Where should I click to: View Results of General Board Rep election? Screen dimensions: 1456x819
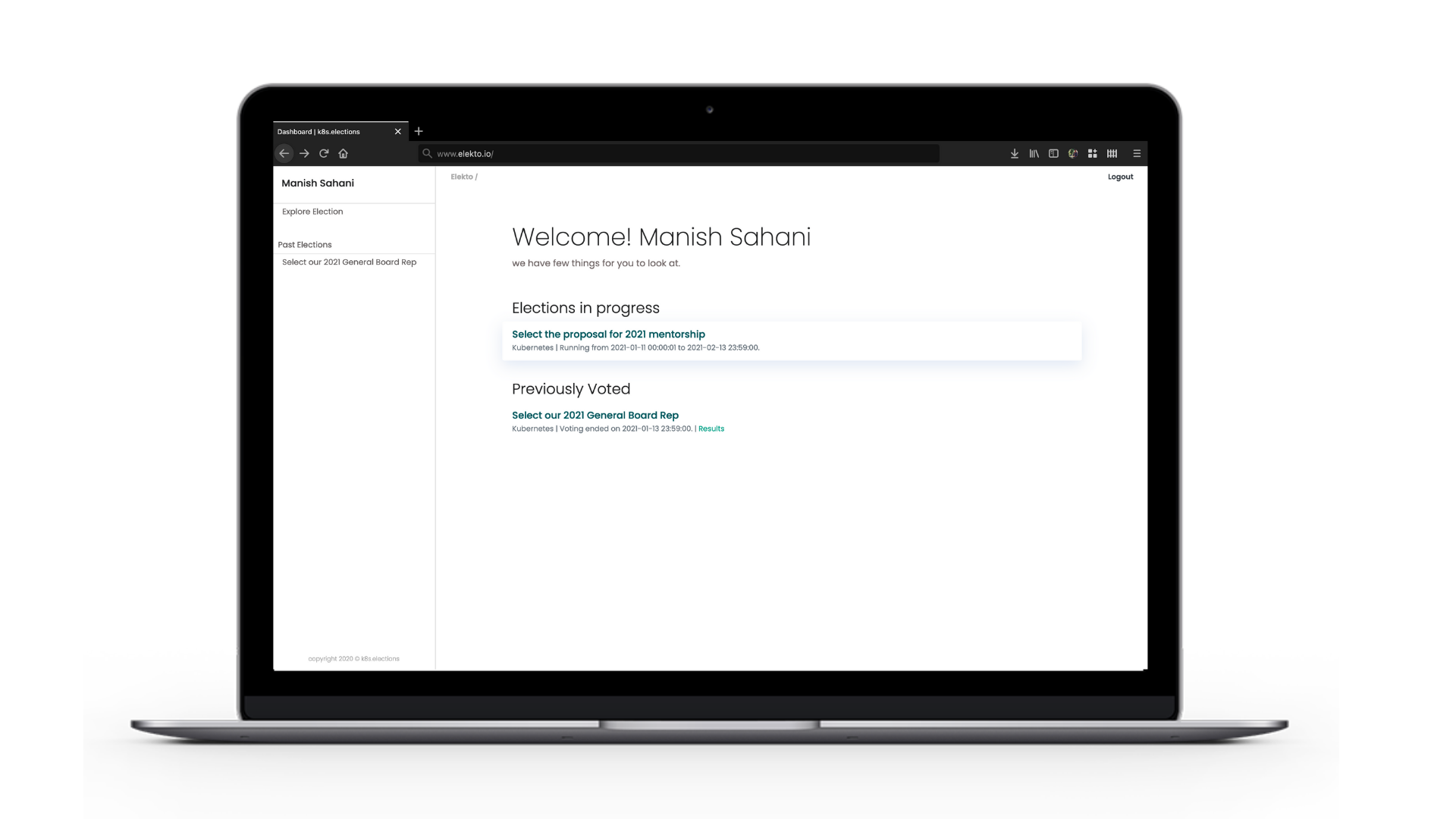(711, 429)
